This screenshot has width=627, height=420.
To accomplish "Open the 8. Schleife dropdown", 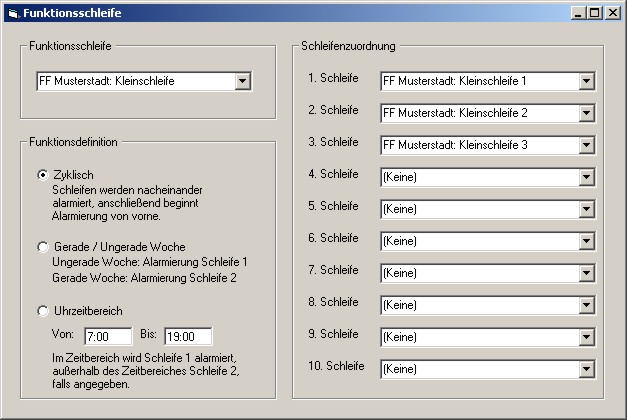I will tap(587, 305).
